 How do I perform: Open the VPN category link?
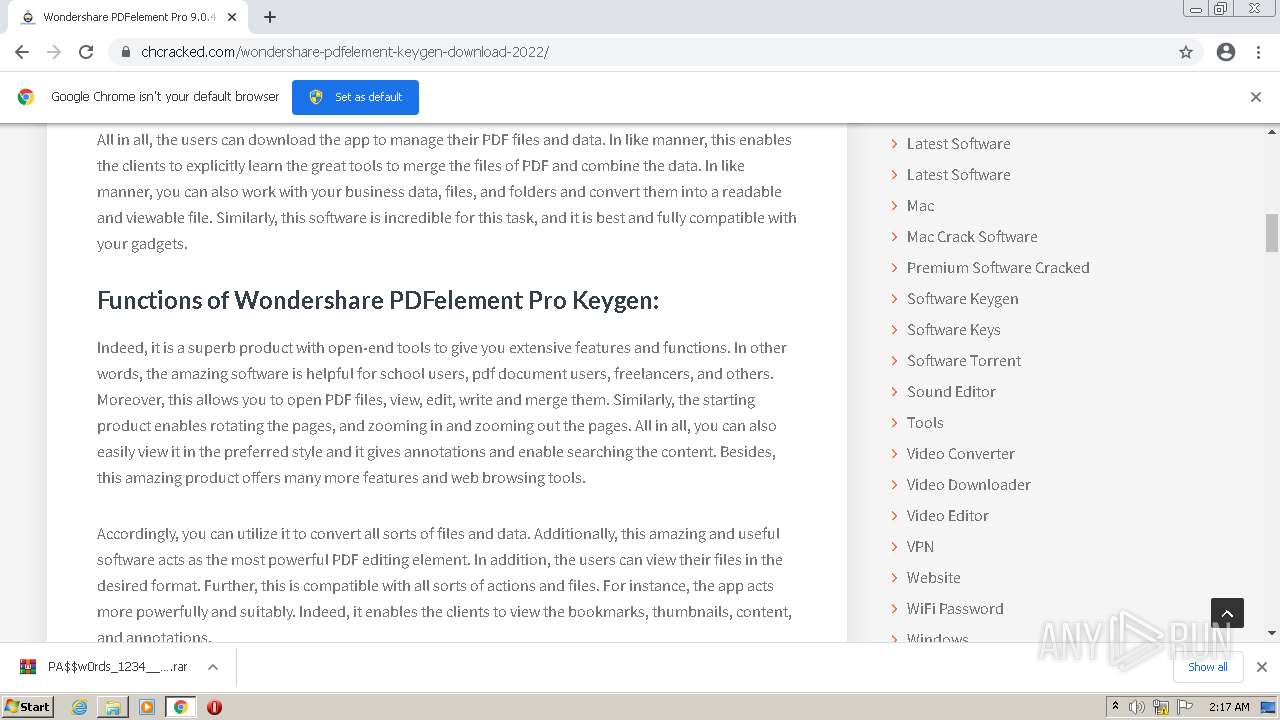(920, 547)
